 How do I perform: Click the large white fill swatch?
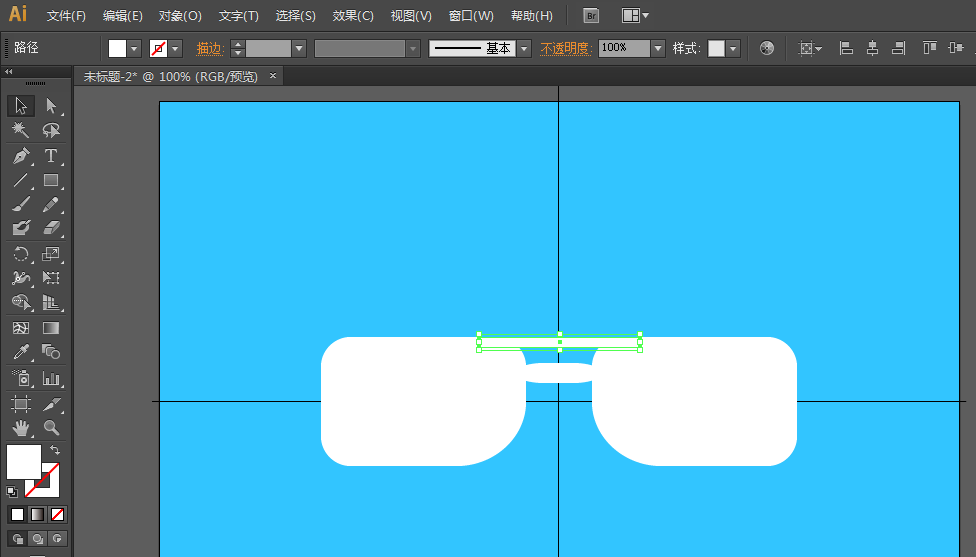pyautogui.click(x=22, y=461)
